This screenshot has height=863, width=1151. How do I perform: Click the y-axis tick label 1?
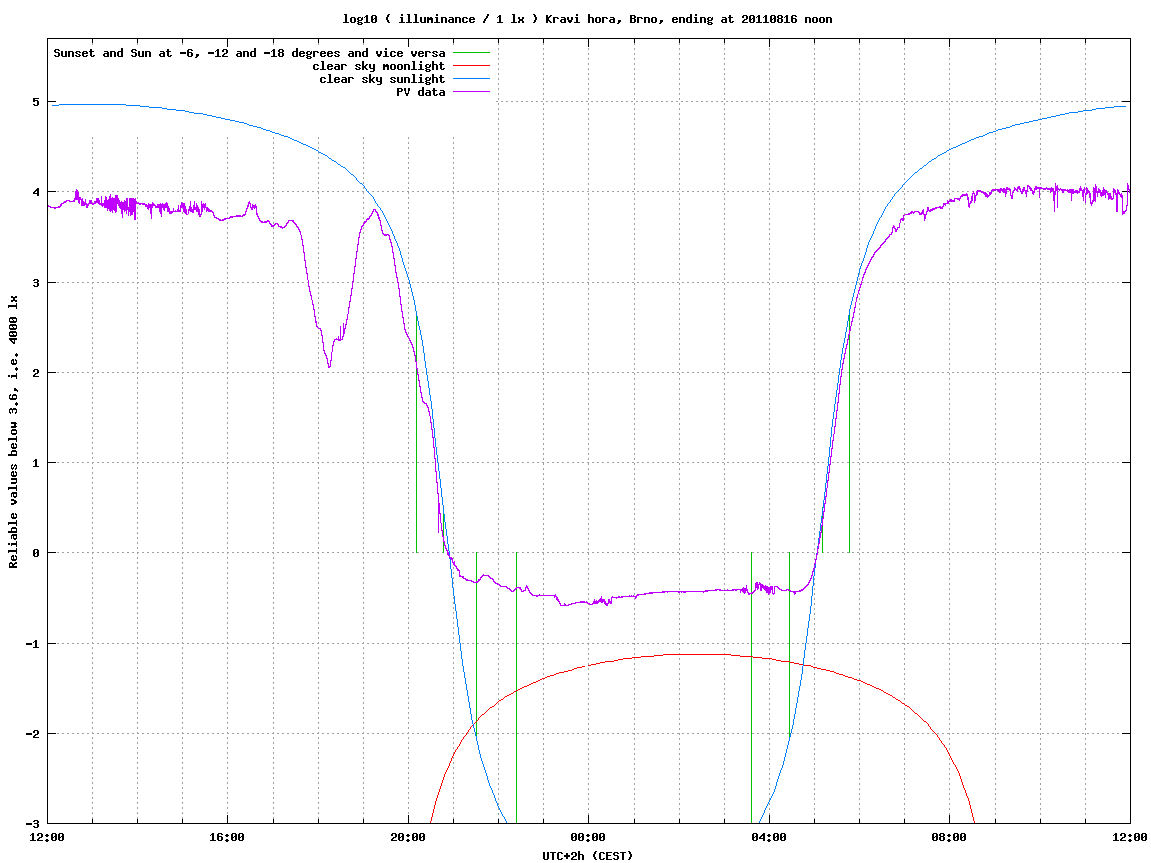pos(35,463)
